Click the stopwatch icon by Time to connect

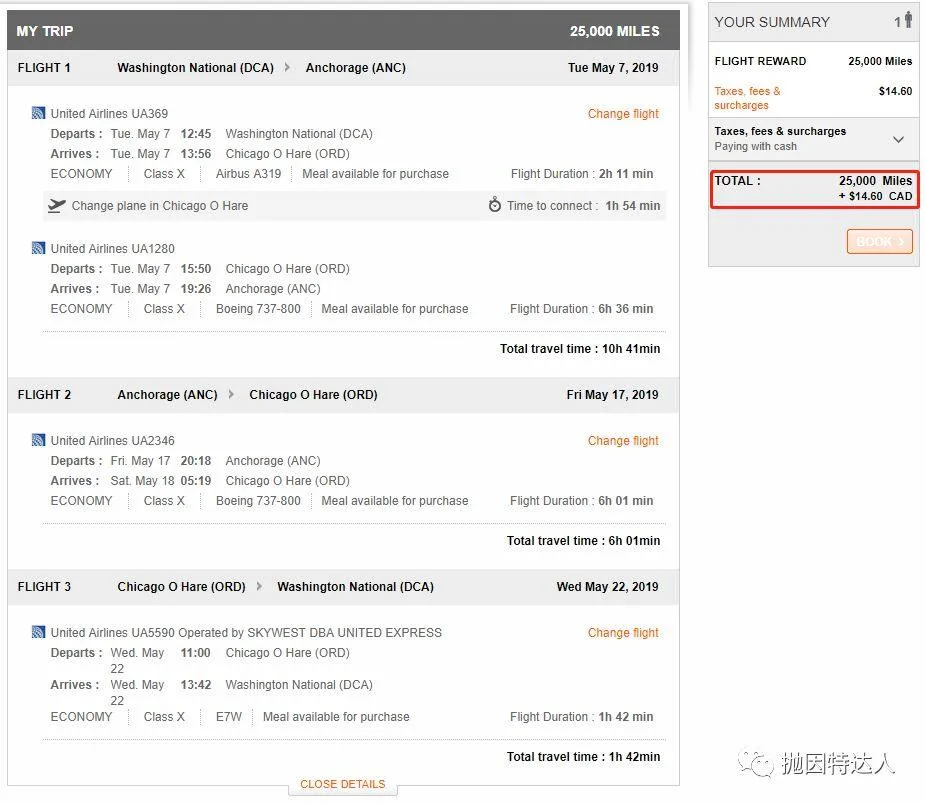(494, 205)
